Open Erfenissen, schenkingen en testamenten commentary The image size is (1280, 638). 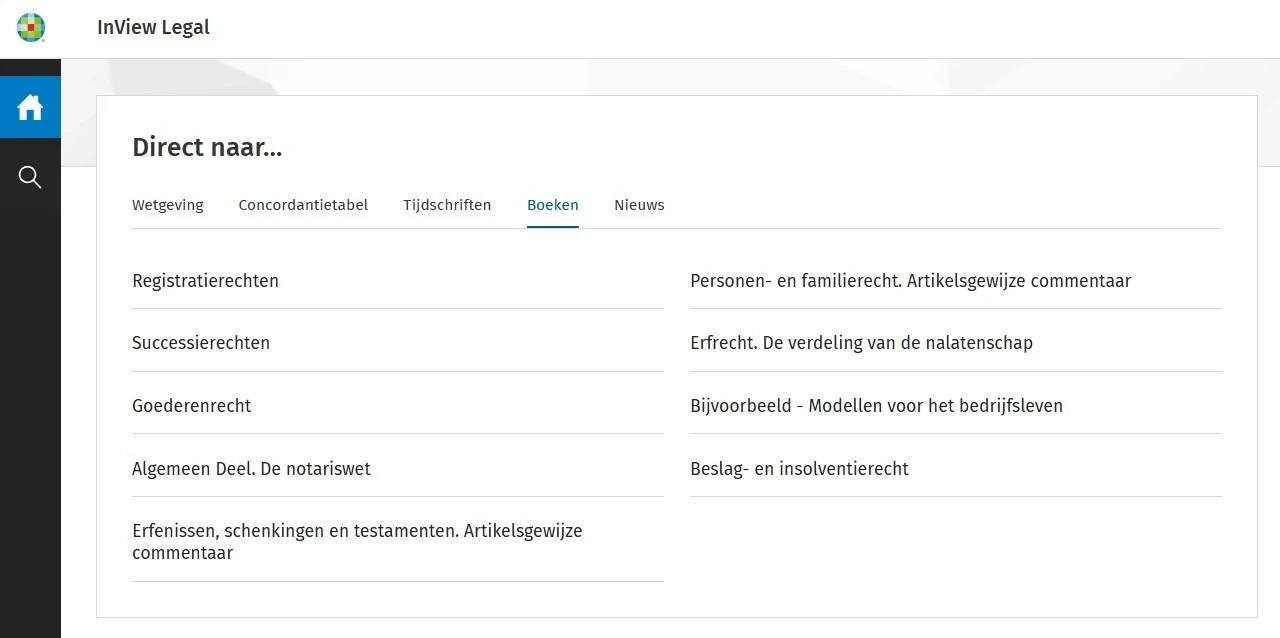pyautogui.click(x=357, y=541)
